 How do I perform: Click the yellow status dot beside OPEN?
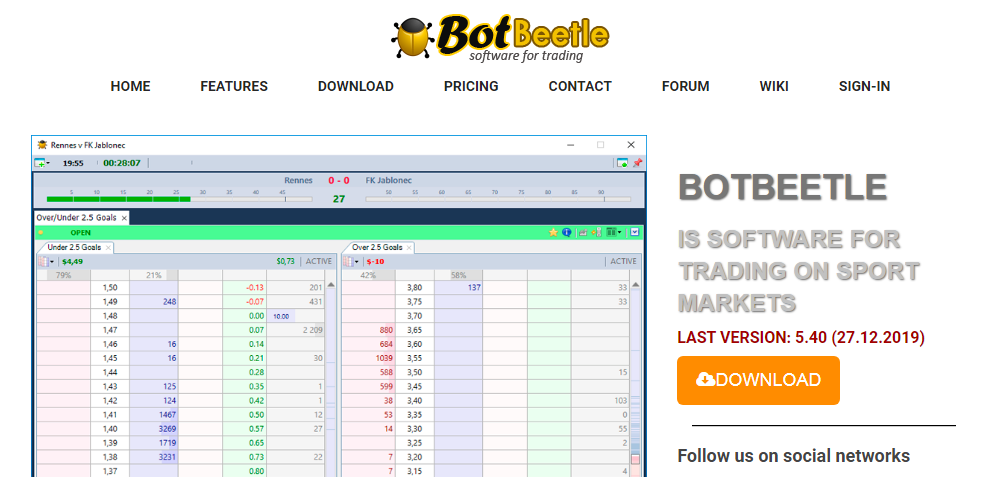[x=41, y=233]
